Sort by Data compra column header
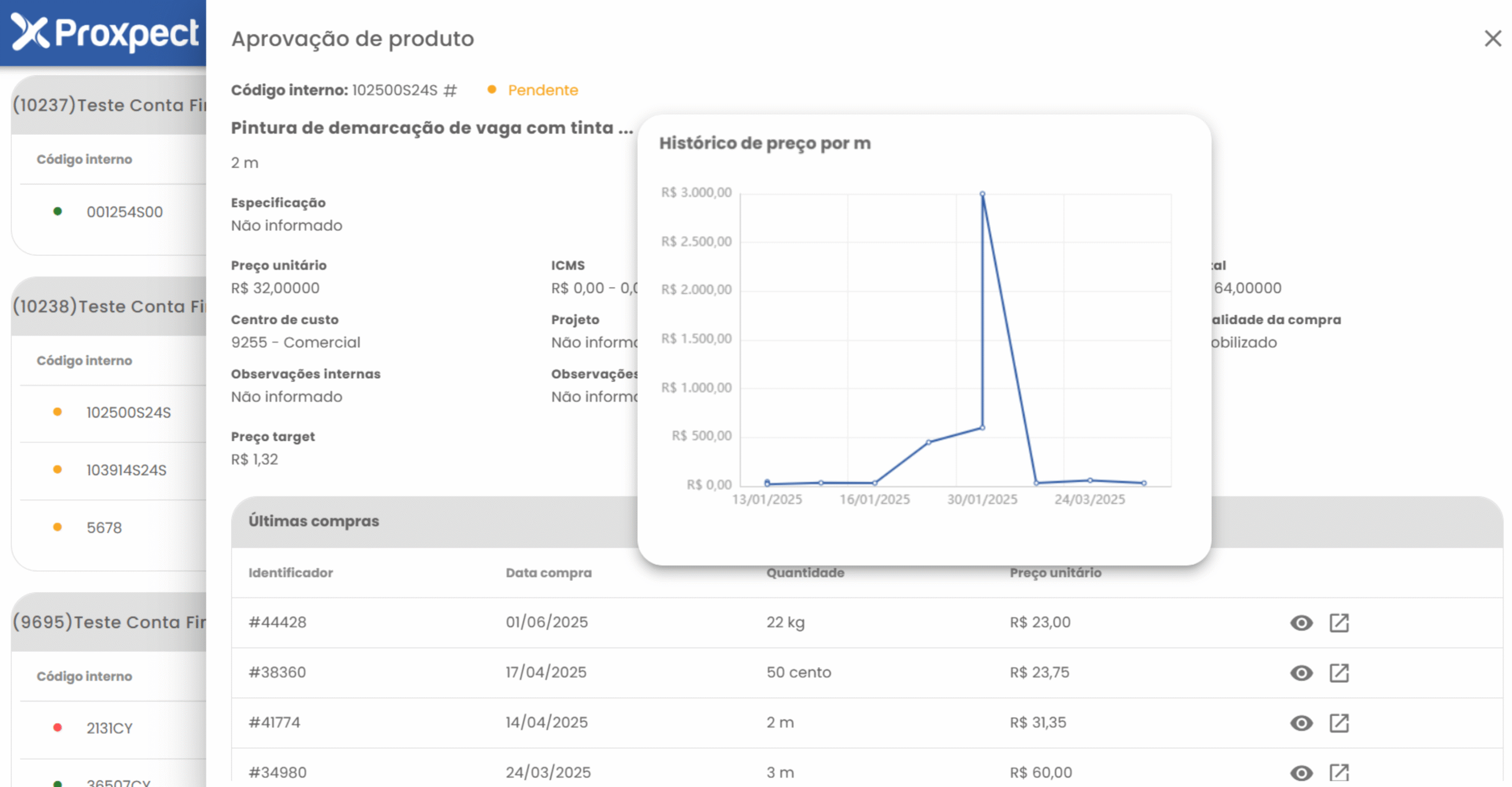This screenshot has height=787, width=1512. pos(548,573)
